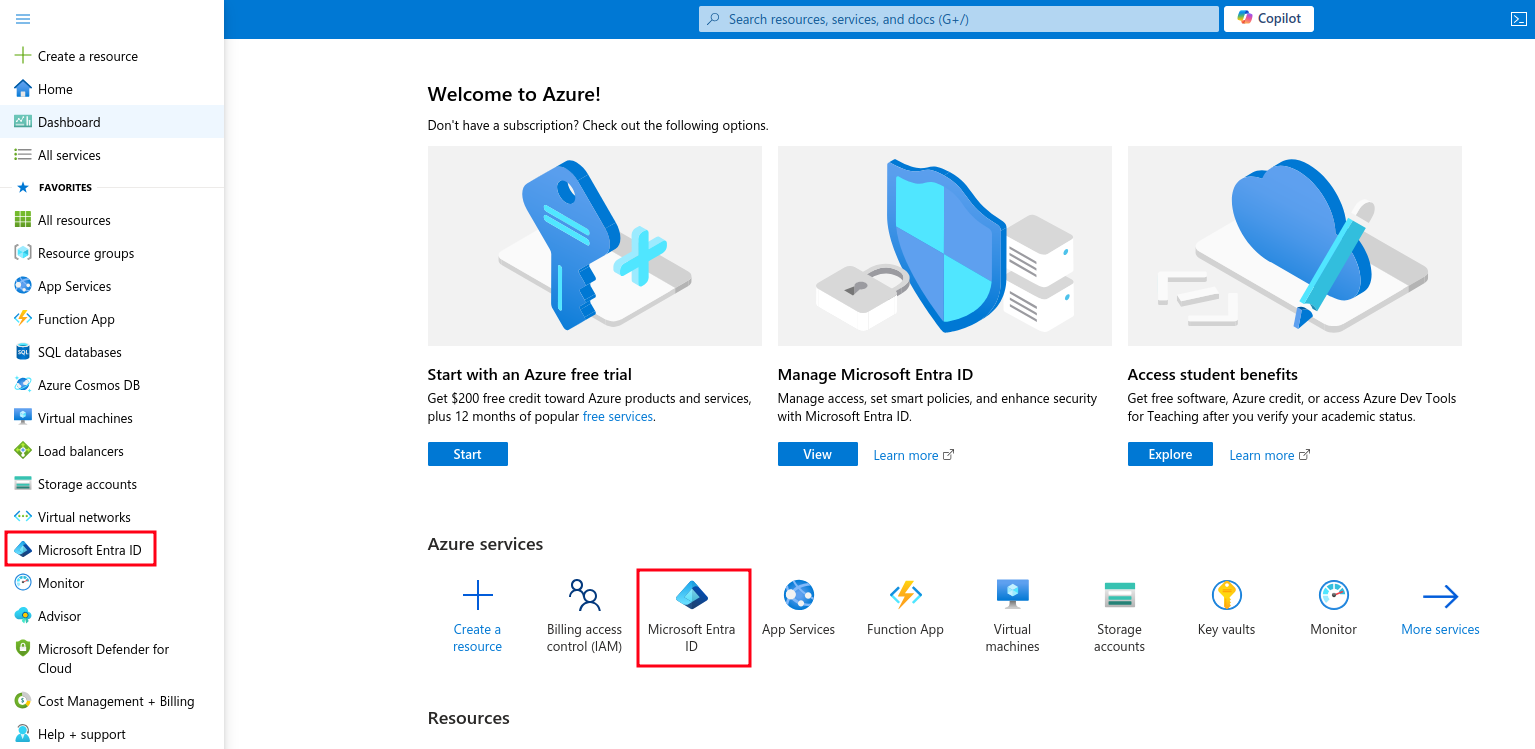Click the Create a resource tile in Azure services
Viewport: 1535px width, 749px height.
(x=477, y=616)
